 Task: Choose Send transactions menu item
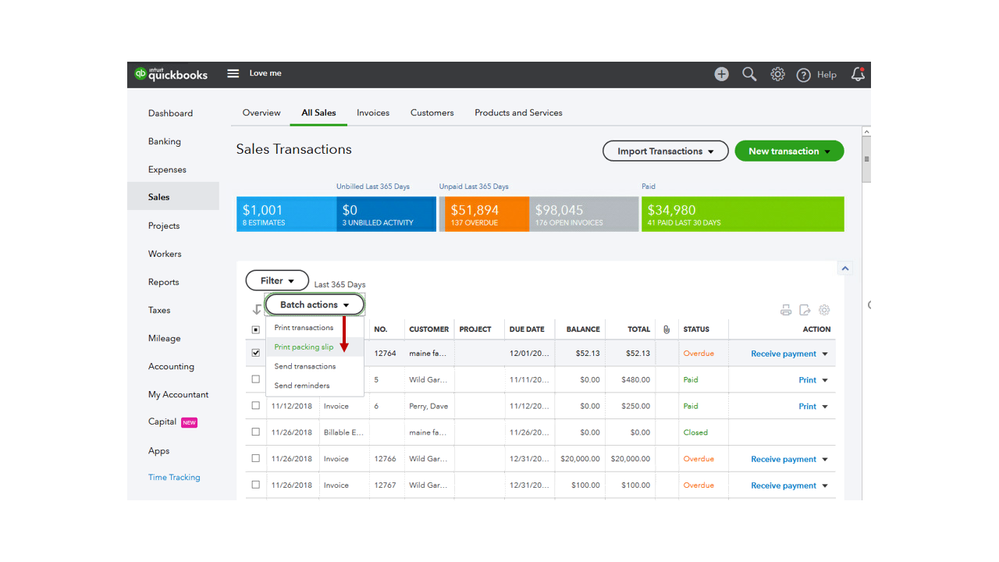305,366
